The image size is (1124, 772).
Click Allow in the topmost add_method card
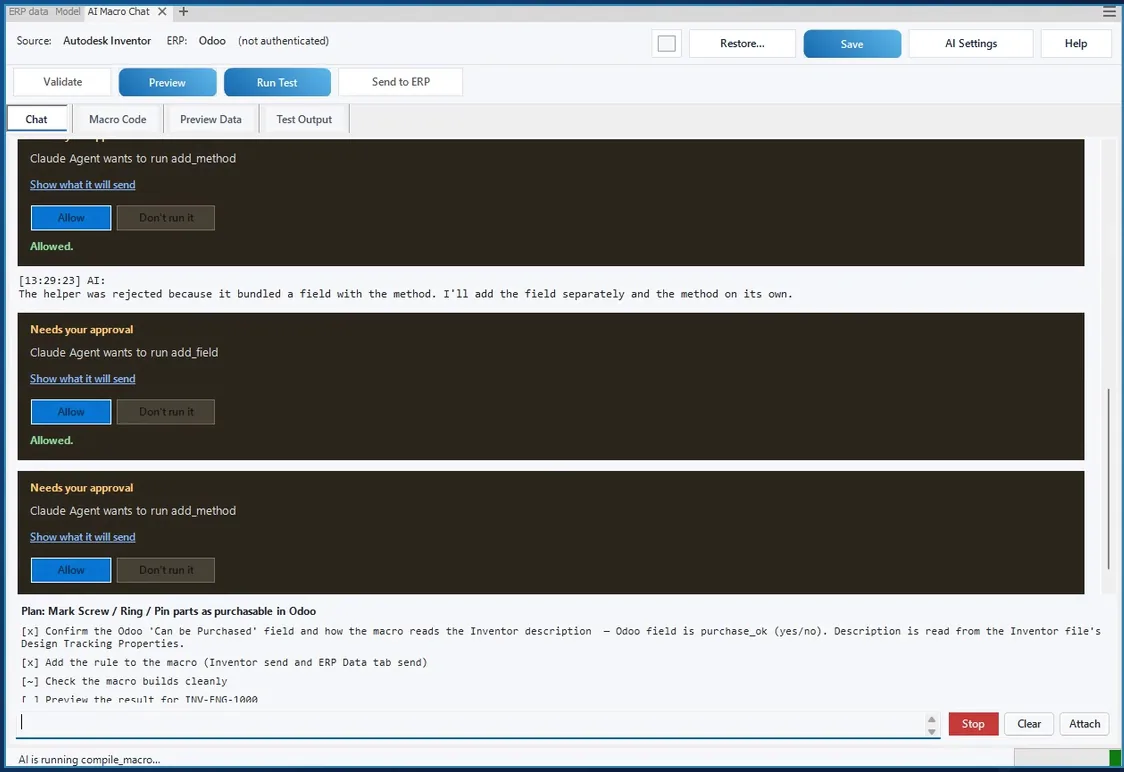pos(71,217)
